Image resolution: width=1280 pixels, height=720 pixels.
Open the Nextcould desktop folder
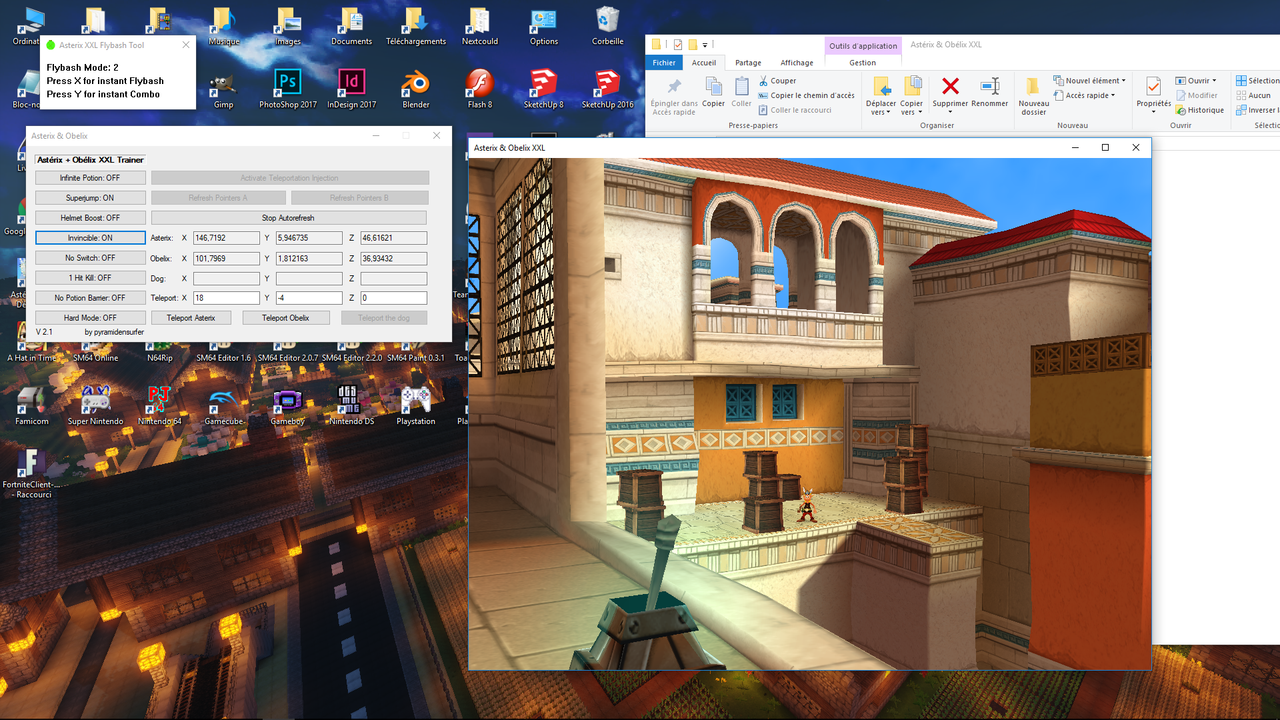480,27
